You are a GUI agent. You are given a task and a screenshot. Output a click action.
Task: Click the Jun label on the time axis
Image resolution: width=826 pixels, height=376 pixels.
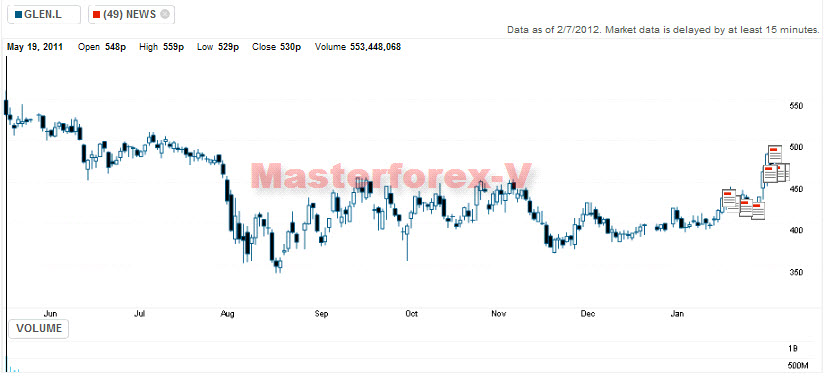(51, 314)
